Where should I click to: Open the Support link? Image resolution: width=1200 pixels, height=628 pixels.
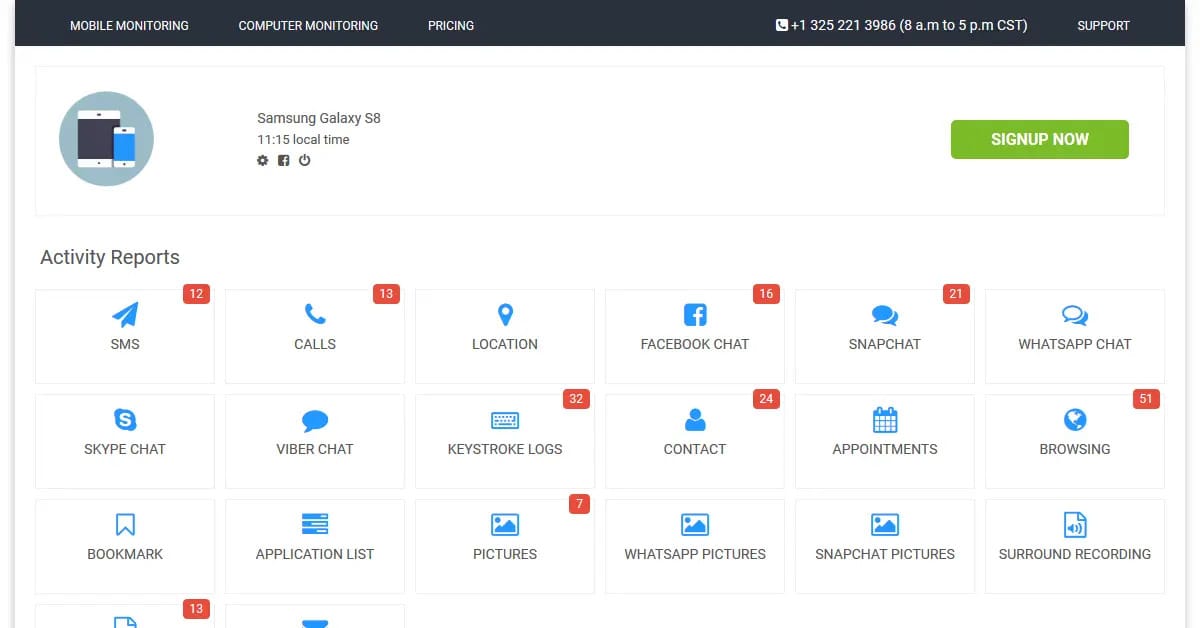pos(1103,25)
